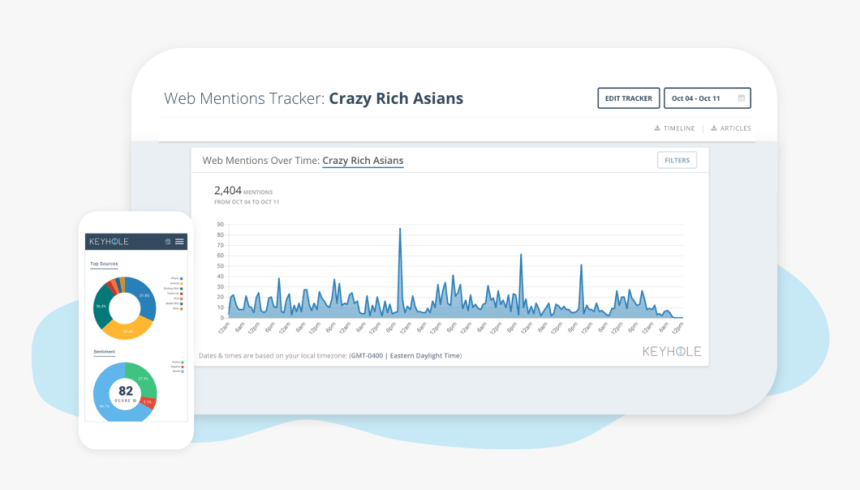Click the blue segment of Top Sources donut
The width and height of the screenshot is (860, 490).
[145, 295]
